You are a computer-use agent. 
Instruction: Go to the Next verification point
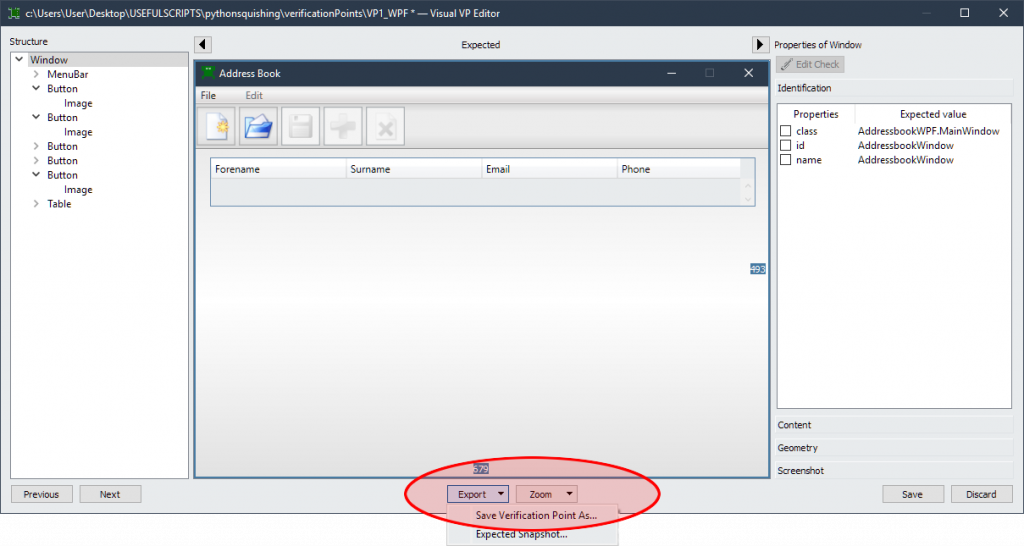110,494
